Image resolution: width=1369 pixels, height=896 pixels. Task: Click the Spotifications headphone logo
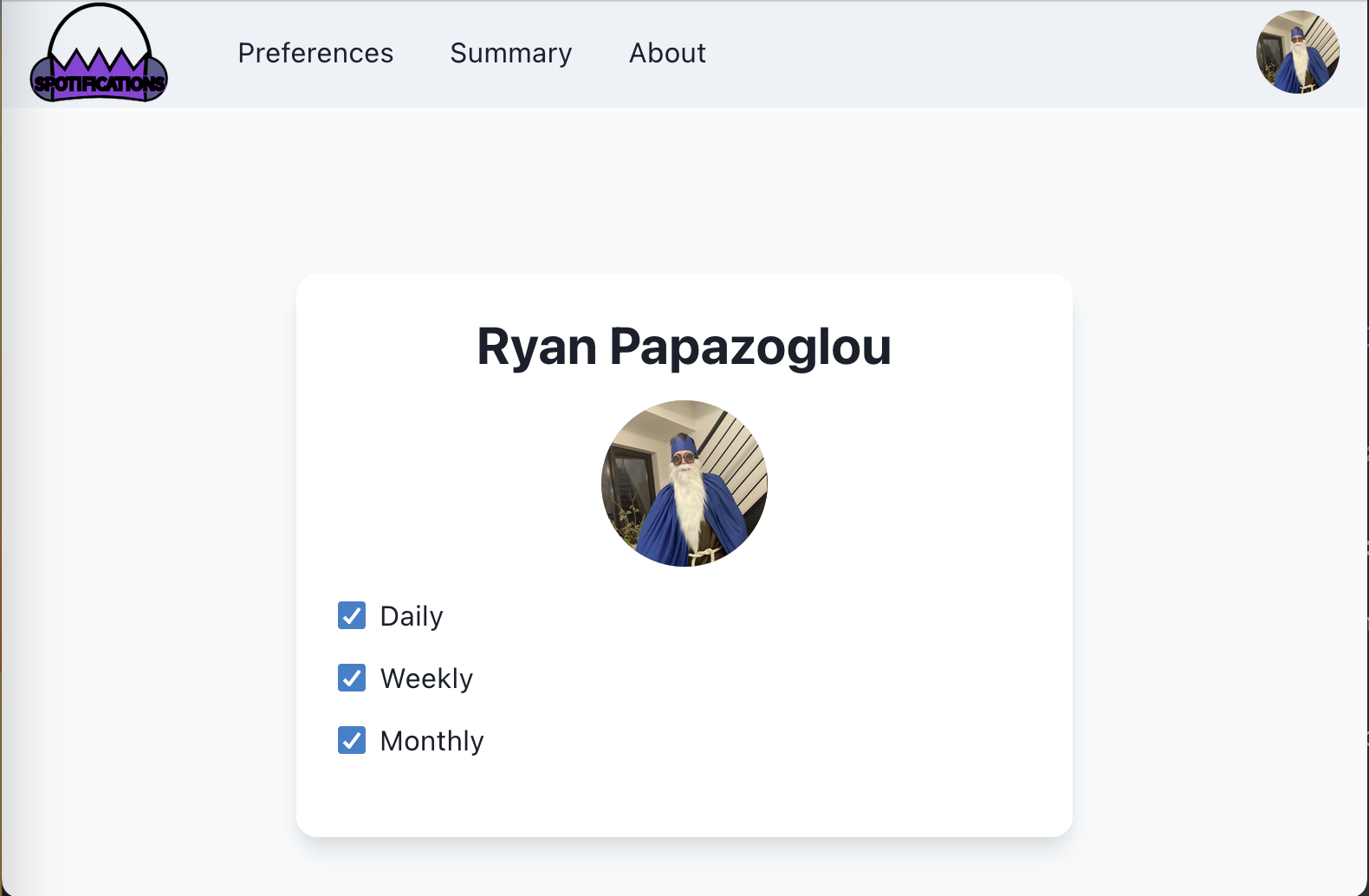click(99, 53)
